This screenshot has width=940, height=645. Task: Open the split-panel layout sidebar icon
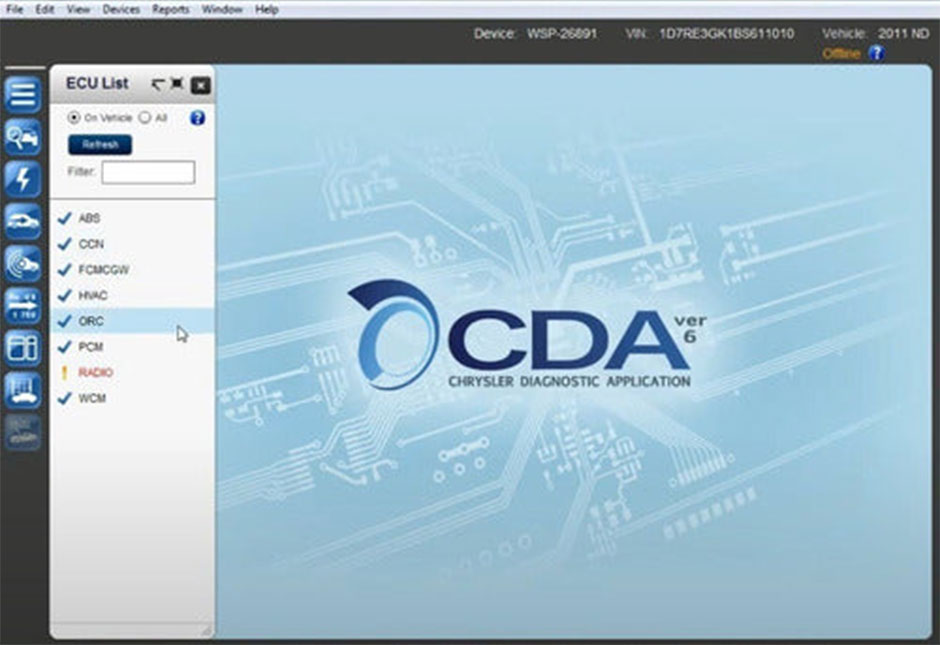(23, 348)
